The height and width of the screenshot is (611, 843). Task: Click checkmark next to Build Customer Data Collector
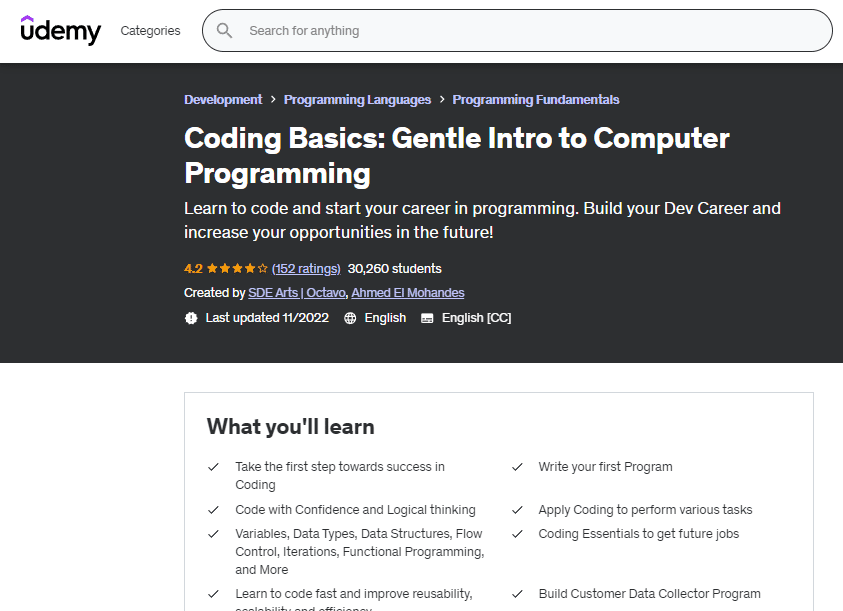[x=518, y=594]
